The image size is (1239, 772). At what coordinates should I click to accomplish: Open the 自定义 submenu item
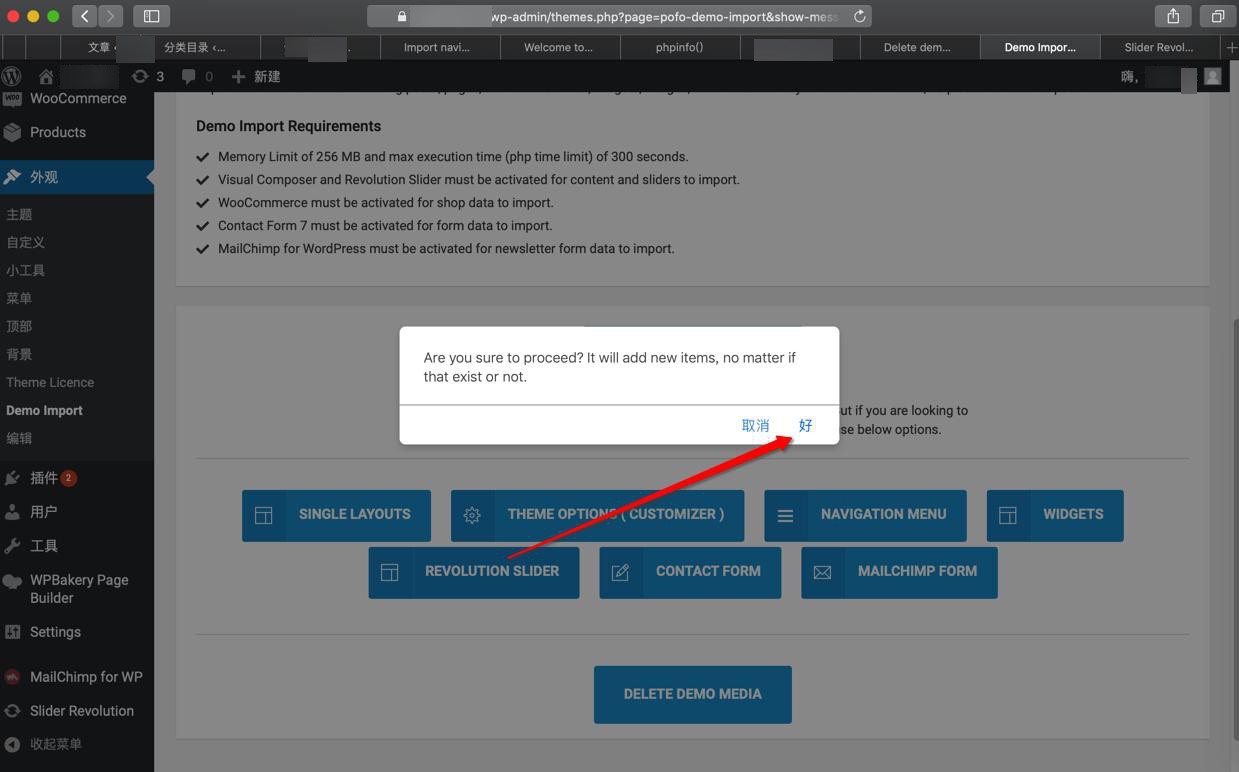(25, 242)
